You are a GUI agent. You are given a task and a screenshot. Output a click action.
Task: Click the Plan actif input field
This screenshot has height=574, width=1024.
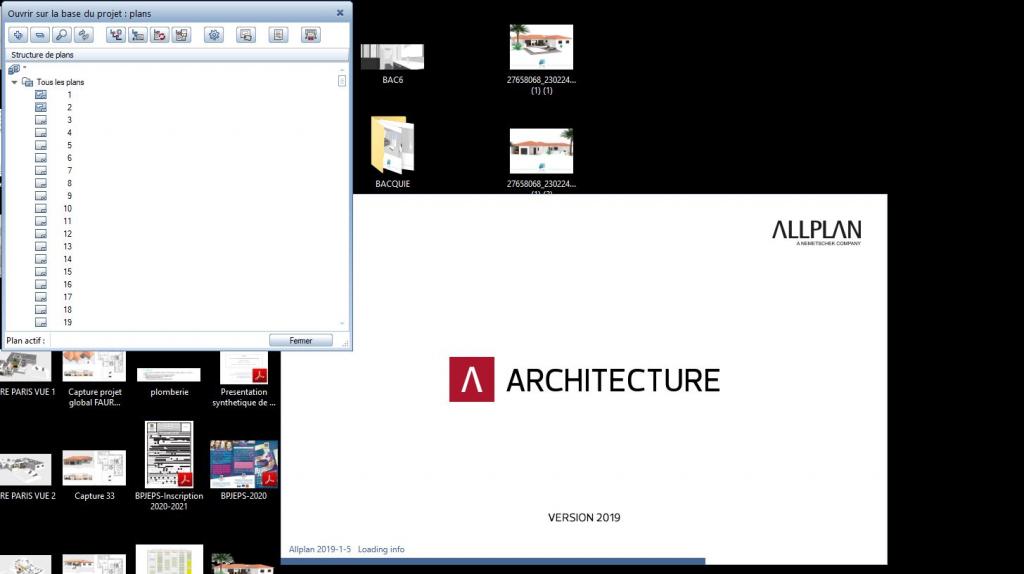[x=158, y=340]
